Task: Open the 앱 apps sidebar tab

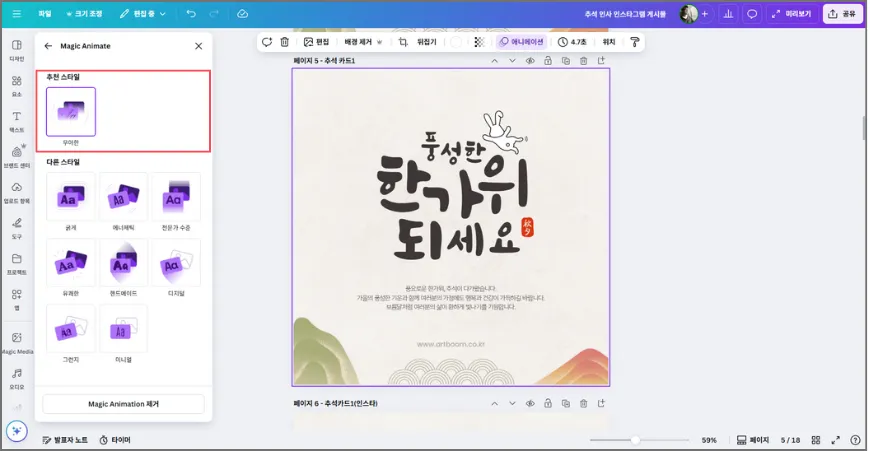Action: (17, 299)
